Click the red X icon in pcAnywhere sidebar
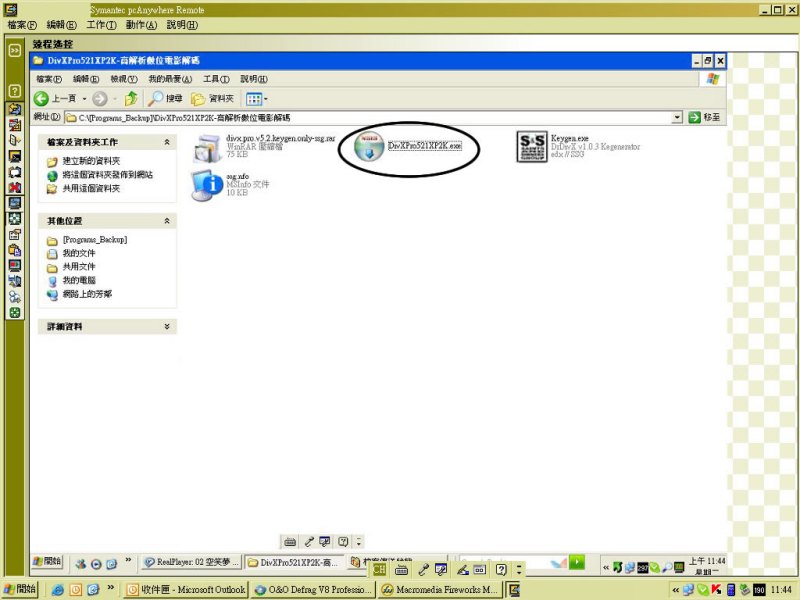Screen dimensions: 800x600 point(15,187)
